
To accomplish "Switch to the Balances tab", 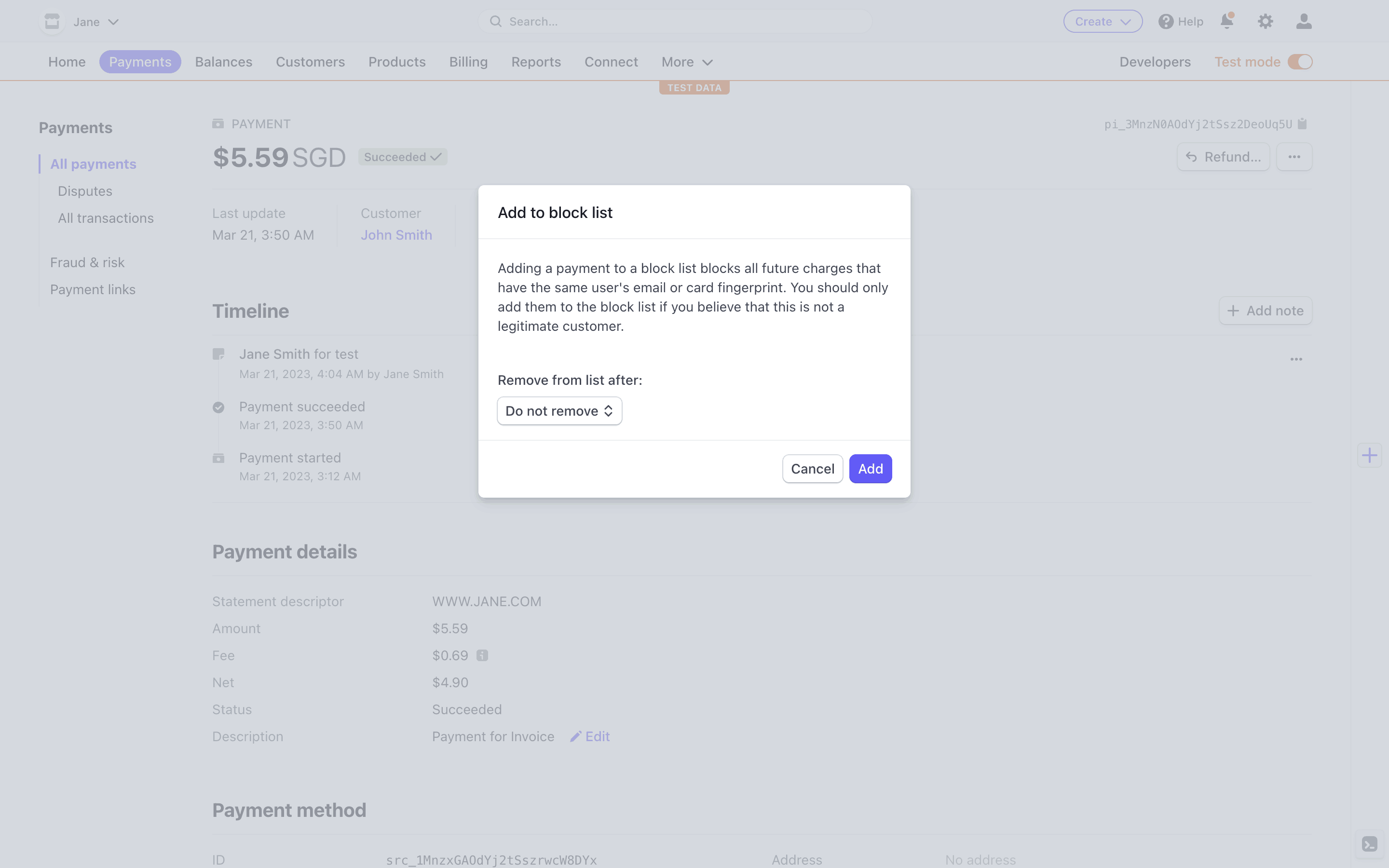I will coord(223,62).
